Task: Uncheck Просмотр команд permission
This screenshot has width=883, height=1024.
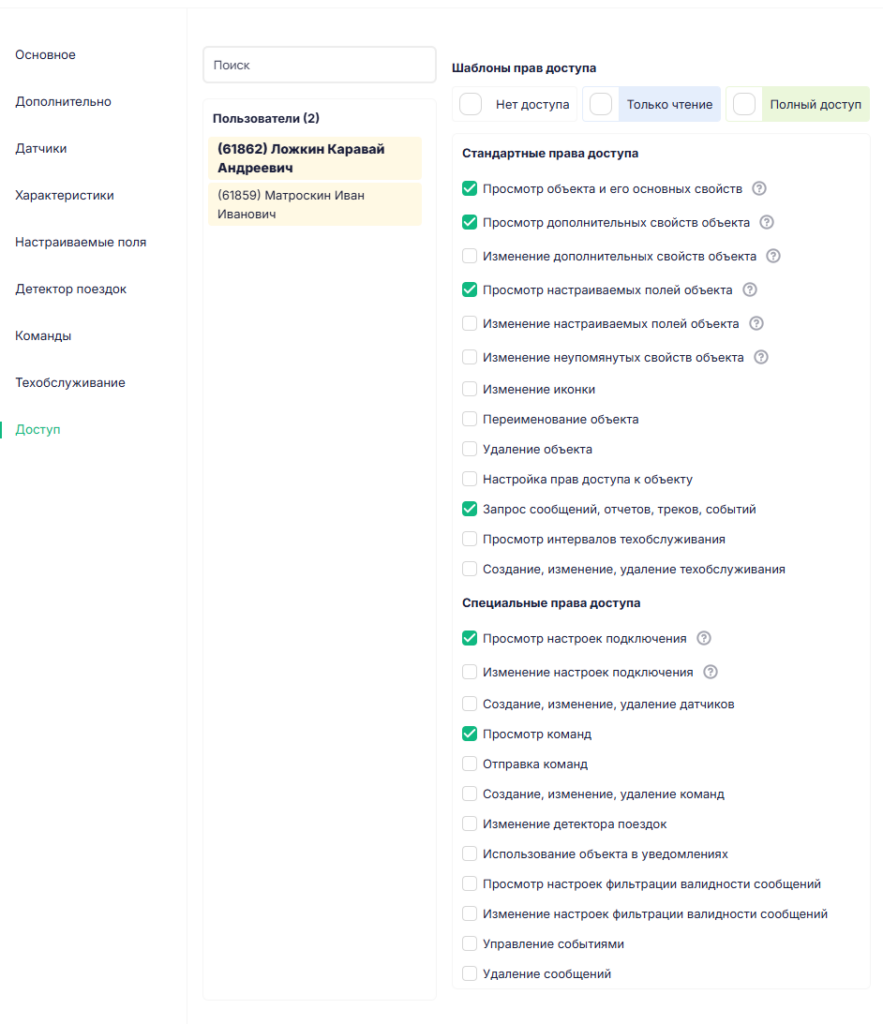Action: click(x=470, y=734)
